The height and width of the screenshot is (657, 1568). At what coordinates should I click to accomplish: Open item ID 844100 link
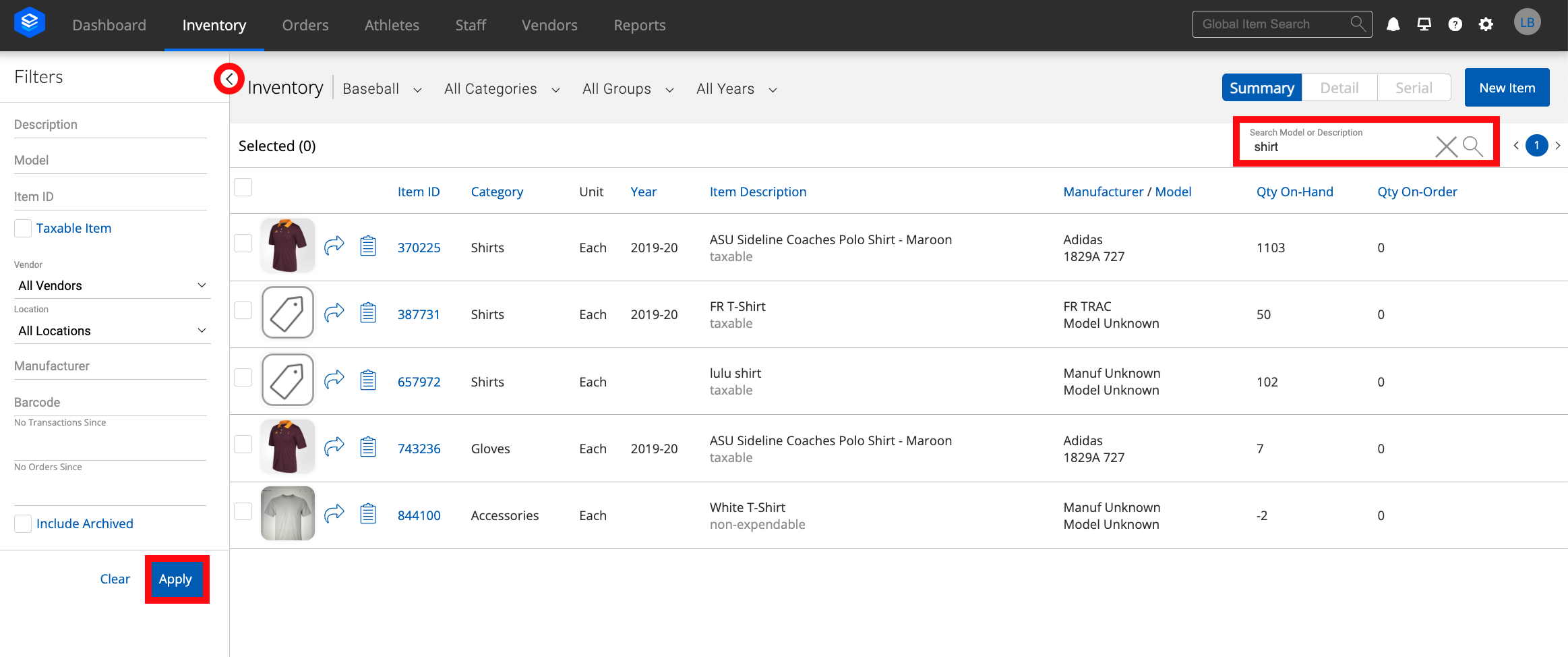(x=419, y=515)
